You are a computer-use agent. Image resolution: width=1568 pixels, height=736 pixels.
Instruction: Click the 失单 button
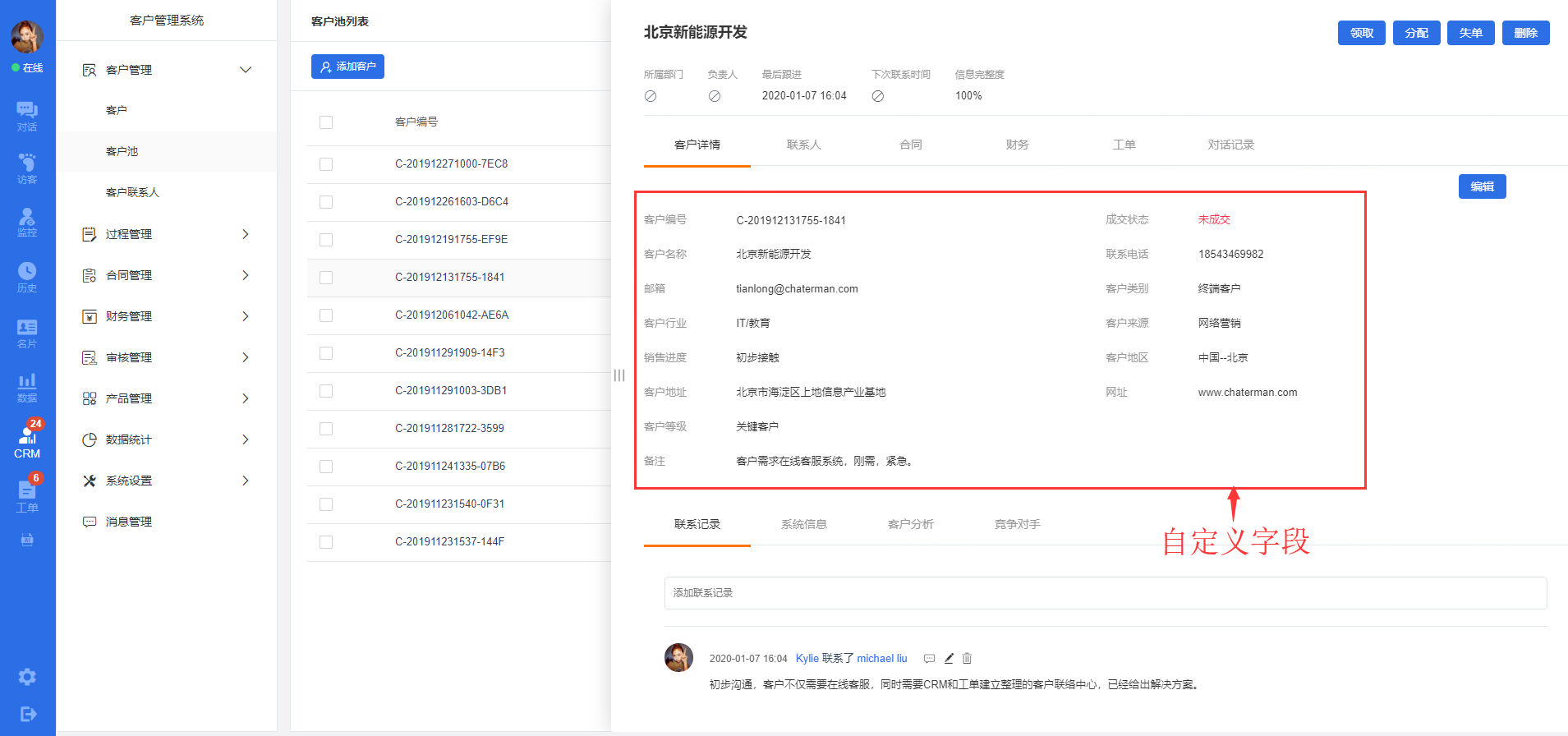point(1471,33)
